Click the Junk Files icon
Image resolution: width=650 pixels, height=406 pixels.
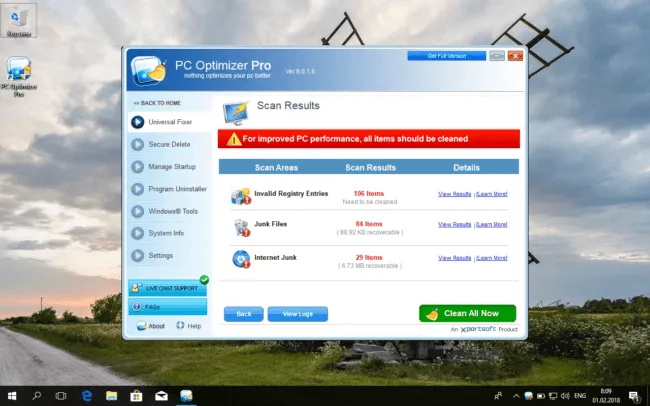tap(241, 228)
